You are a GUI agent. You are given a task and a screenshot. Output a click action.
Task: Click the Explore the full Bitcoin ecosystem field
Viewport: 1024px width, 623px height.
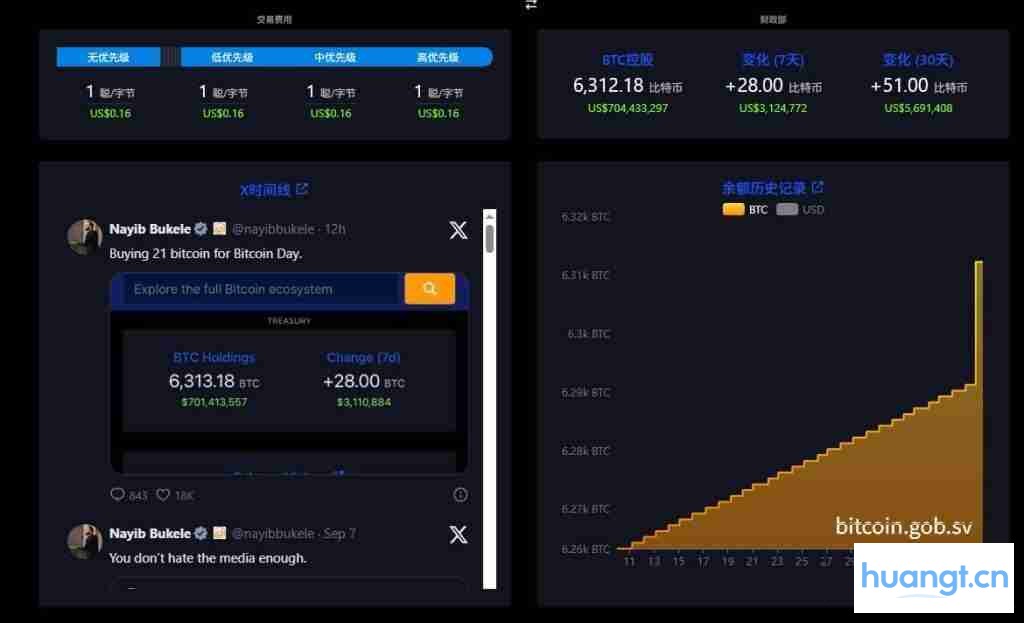(260, 289)
